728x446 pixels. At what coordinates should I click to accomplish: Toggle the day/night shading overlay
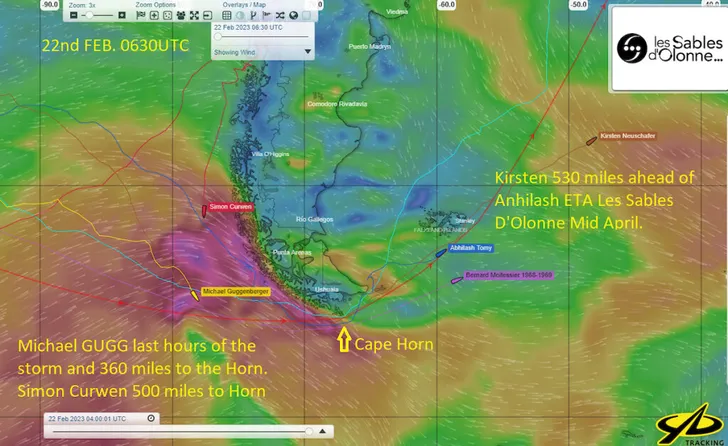pyautogui.click(x=241, y=16)
